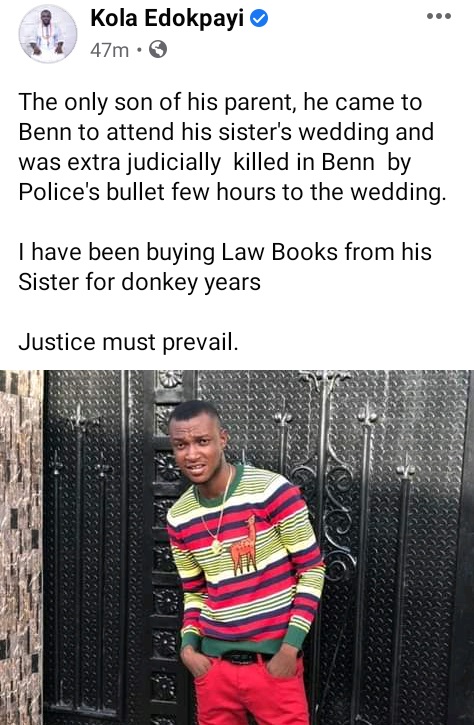This screenshot has height=725, width=474.
Task: Open Kola Edokpayi's profile picture
Action: pyautogui.click(x=48, y=33)
